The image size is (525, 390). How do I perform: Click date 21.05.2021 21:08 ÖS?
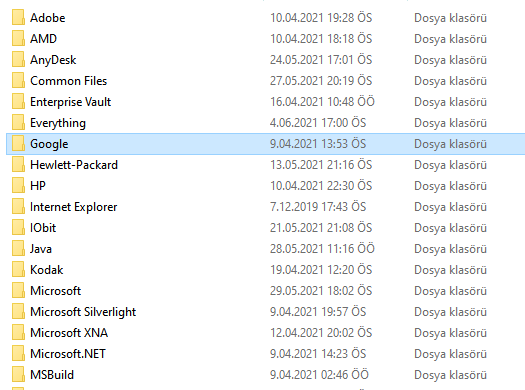pyautogui.click(x=321, y=228)
